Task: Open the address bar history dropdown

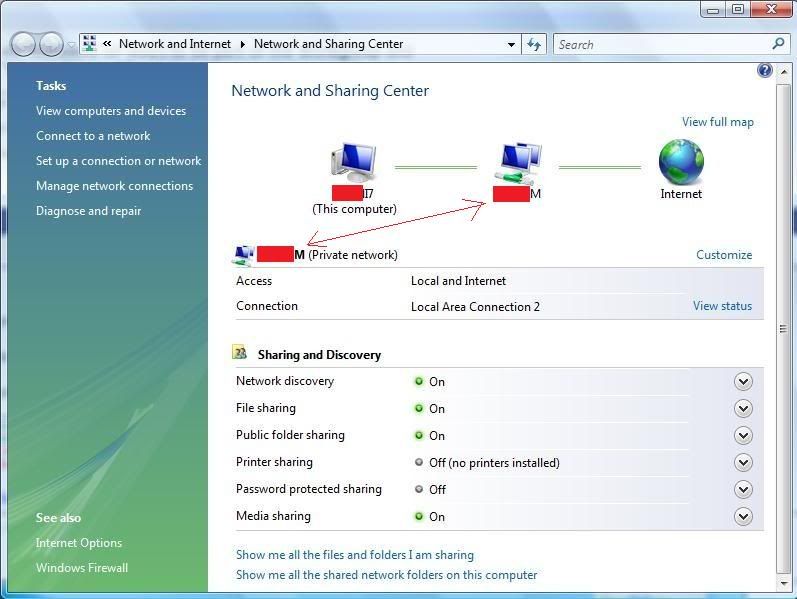Action: pos(511,44)
